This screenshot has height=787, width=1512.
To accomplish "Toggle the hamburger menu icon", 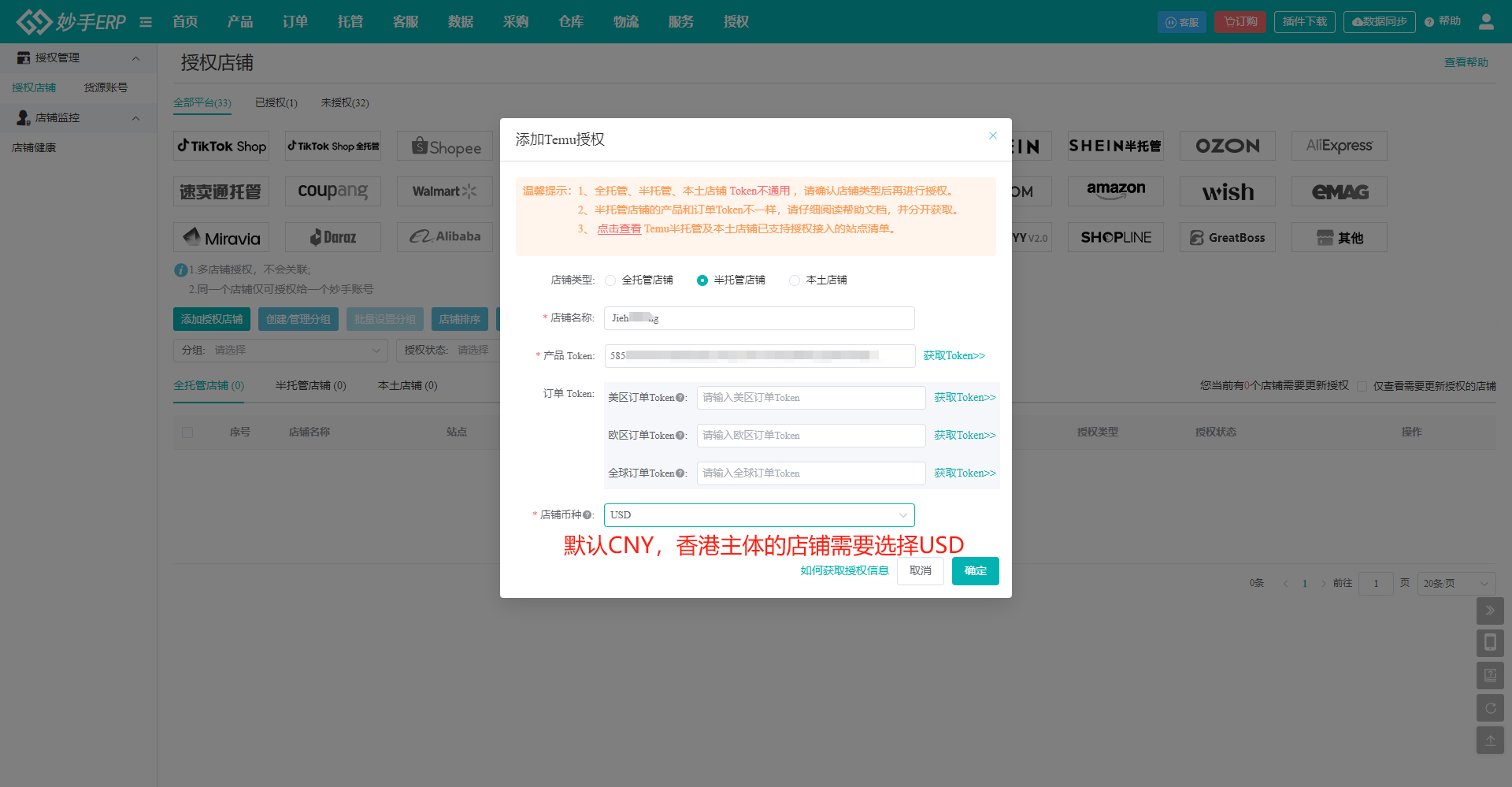I will point(146,22).
